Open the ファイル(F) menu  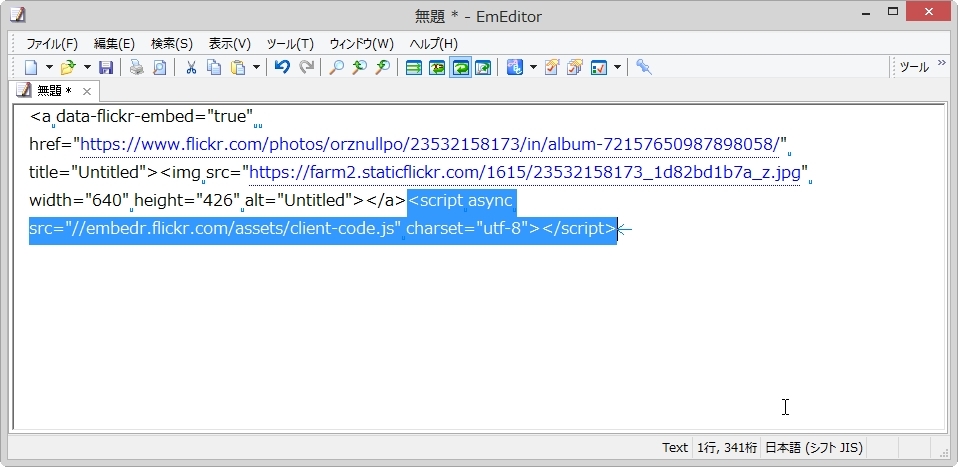tap(52, 44)
